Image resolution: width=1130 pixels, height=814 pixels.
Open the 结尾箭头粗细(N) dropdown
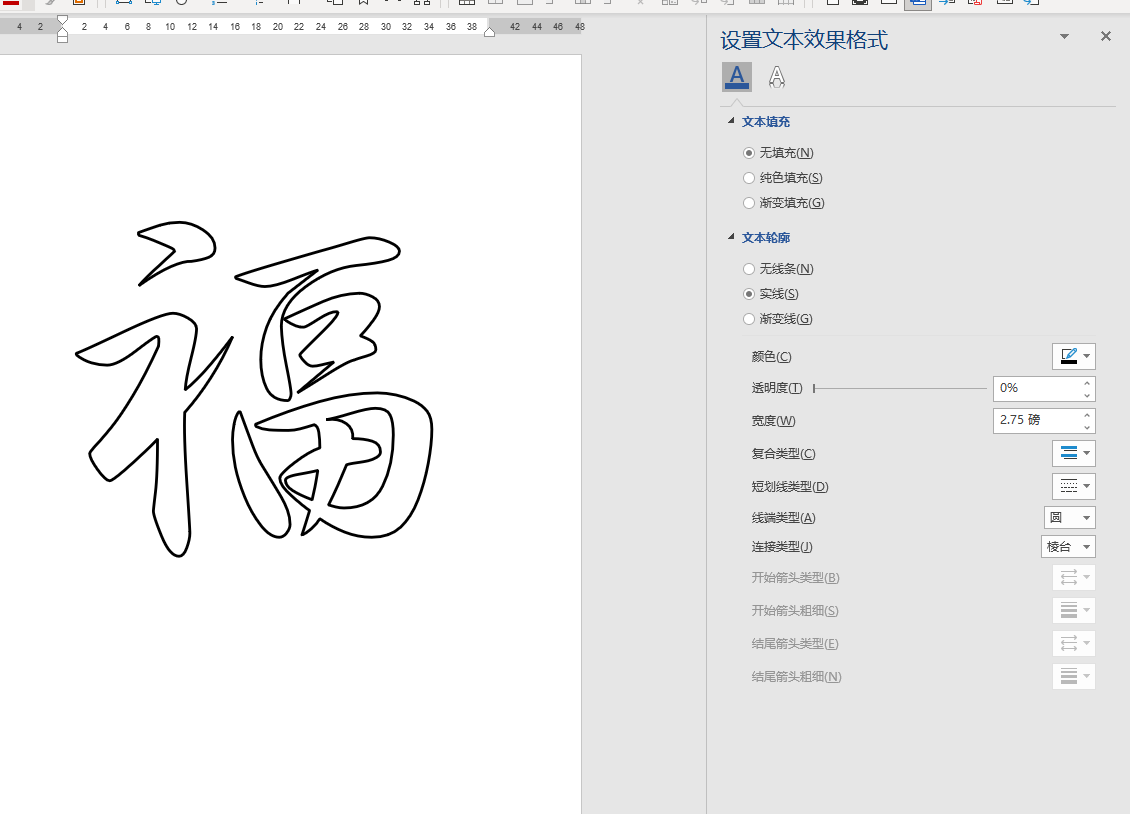pos(1074,676)
